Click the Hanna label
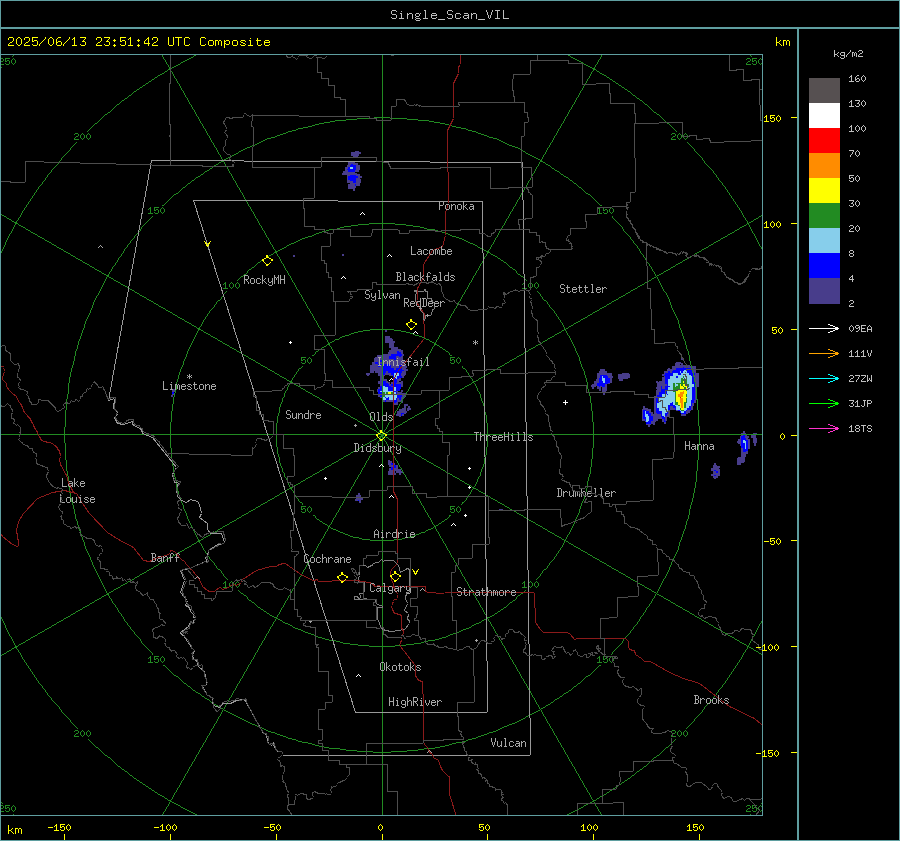The width and height of the screenshot is (900, 841). coord(699,446)
